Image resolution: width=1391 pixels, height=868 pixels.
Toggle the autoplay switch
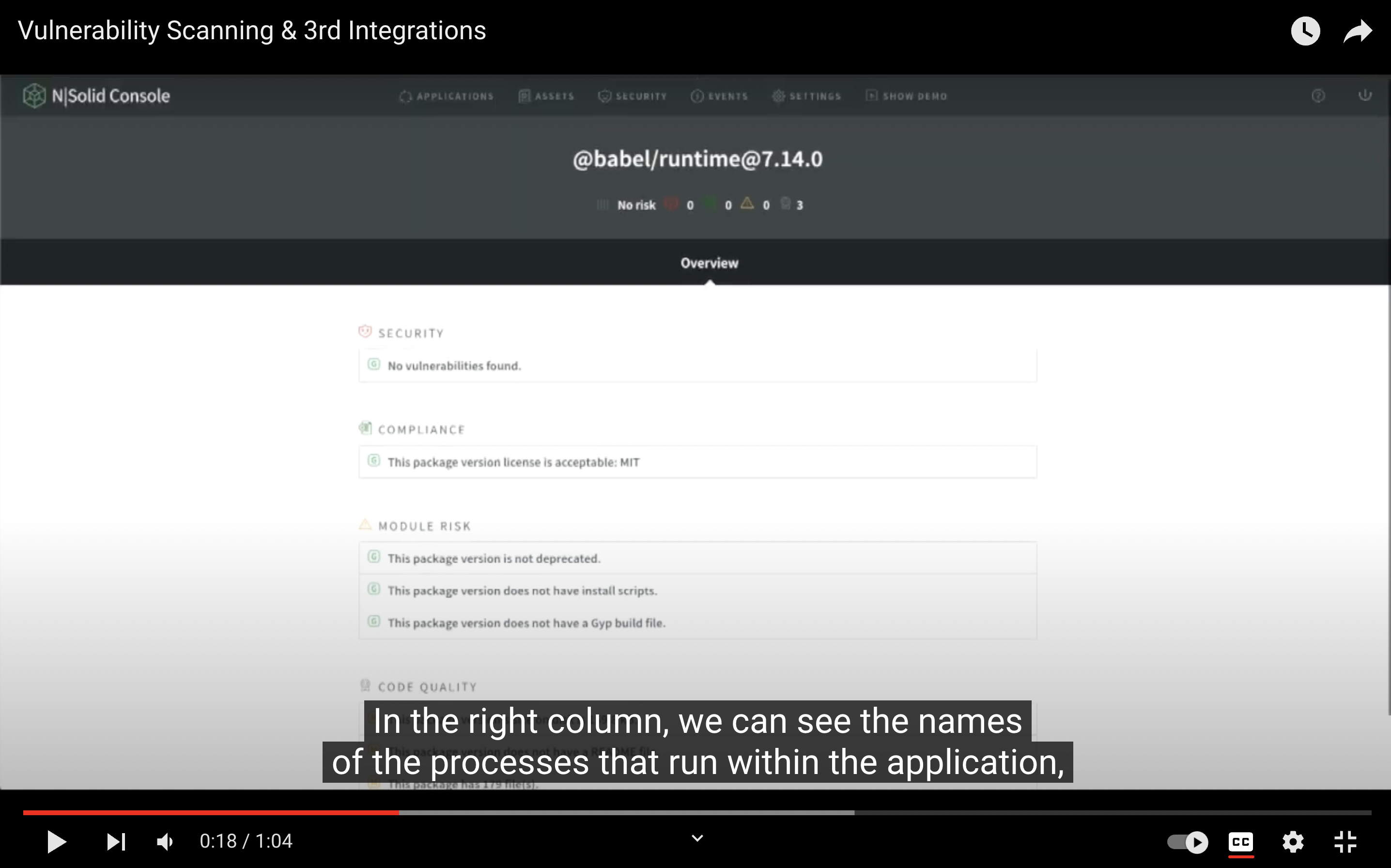[1187, 842]
